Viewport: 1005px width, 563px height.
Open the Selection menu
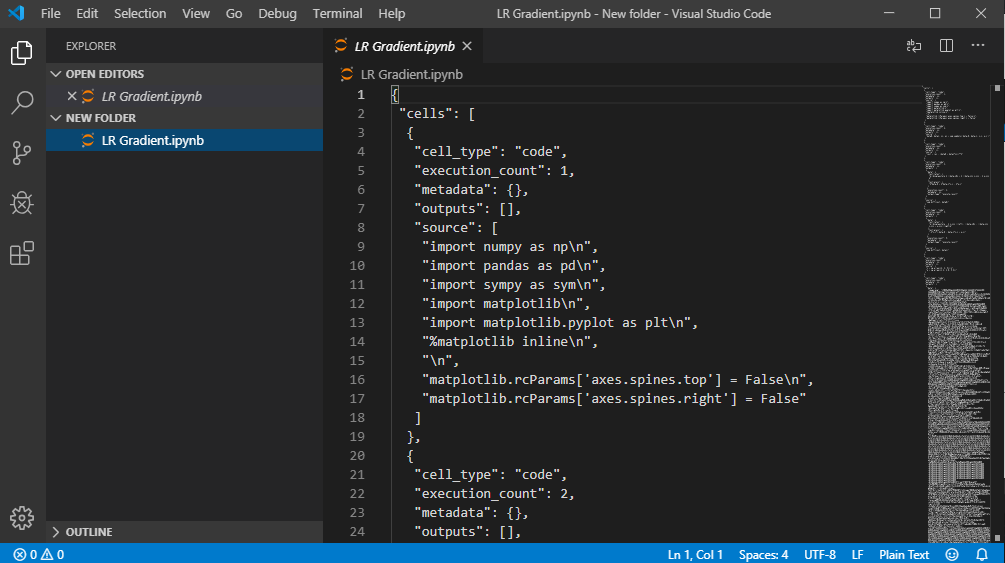(140, 13)
